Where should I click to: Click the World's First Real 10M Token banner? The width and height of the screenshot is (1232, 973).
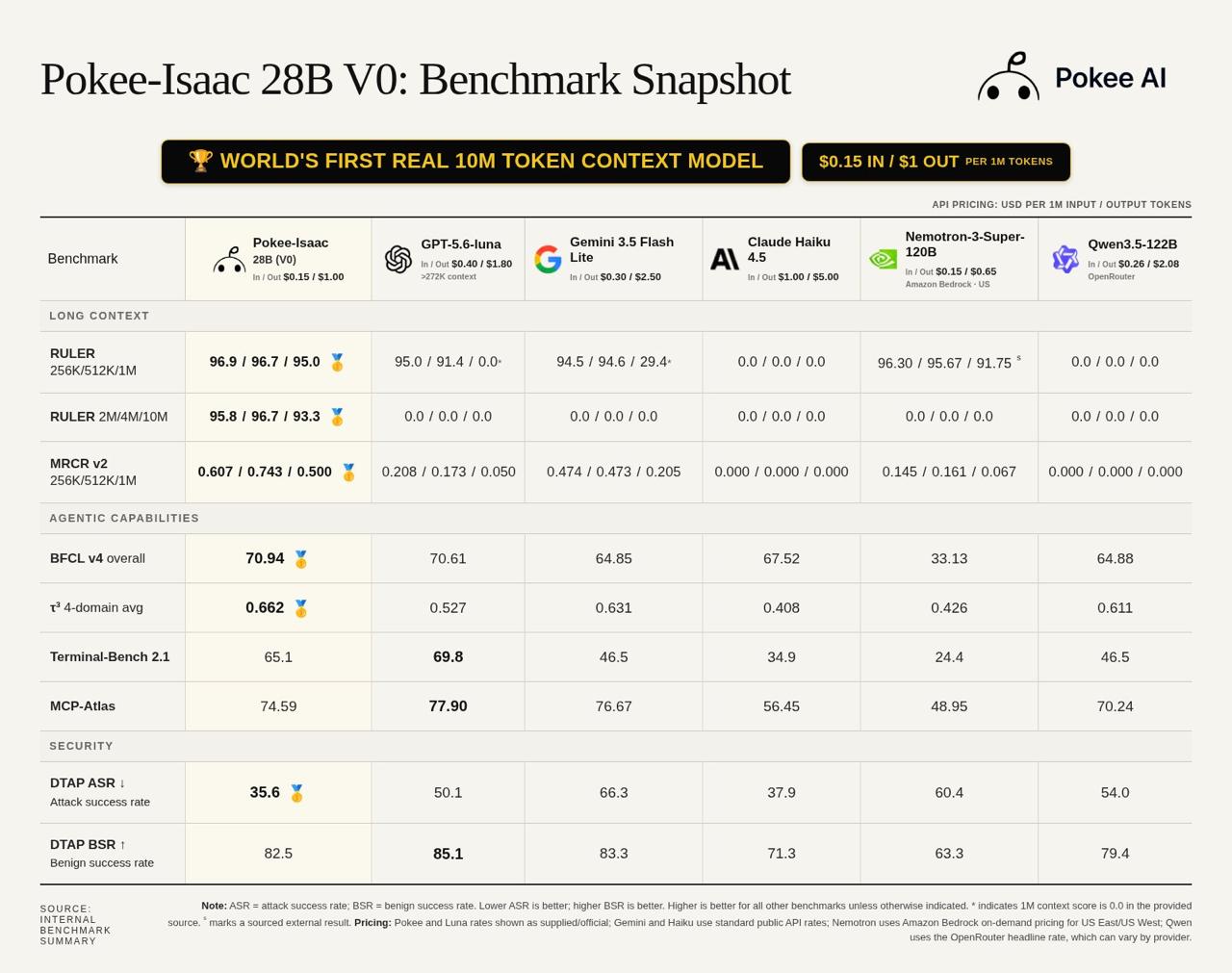point(475,162)
